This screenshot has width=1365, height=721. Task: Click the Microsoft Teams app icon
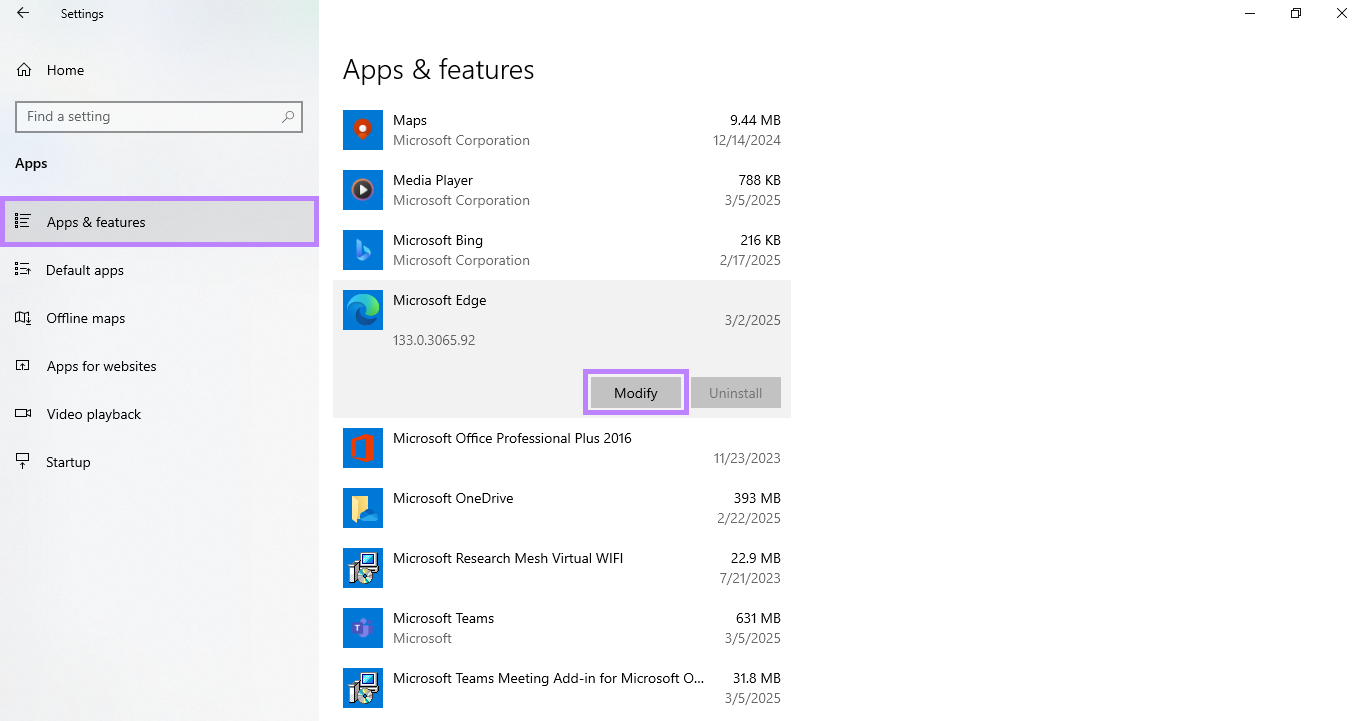pos(362,628)
